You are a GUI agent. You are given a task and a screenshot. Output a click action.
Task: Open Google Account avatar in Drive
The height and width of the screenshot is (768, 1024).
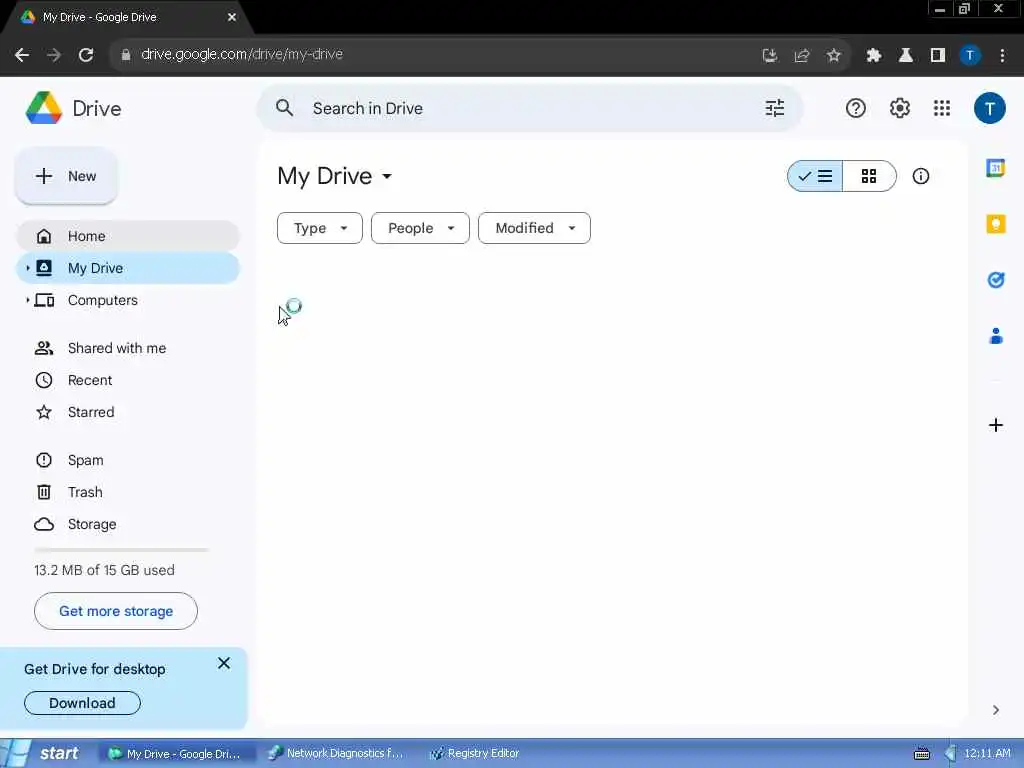tap(989, 108)
